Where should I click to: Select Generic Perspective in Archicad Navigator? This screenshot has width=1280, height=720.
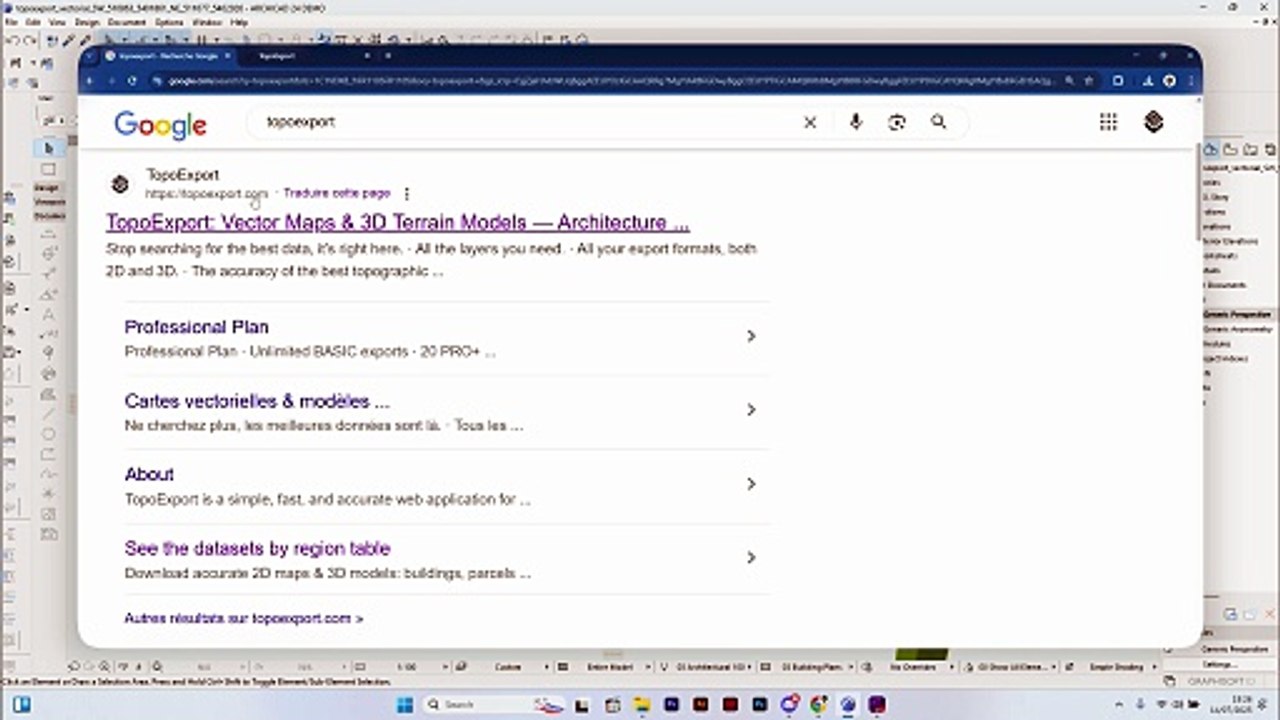[1236, 315]
